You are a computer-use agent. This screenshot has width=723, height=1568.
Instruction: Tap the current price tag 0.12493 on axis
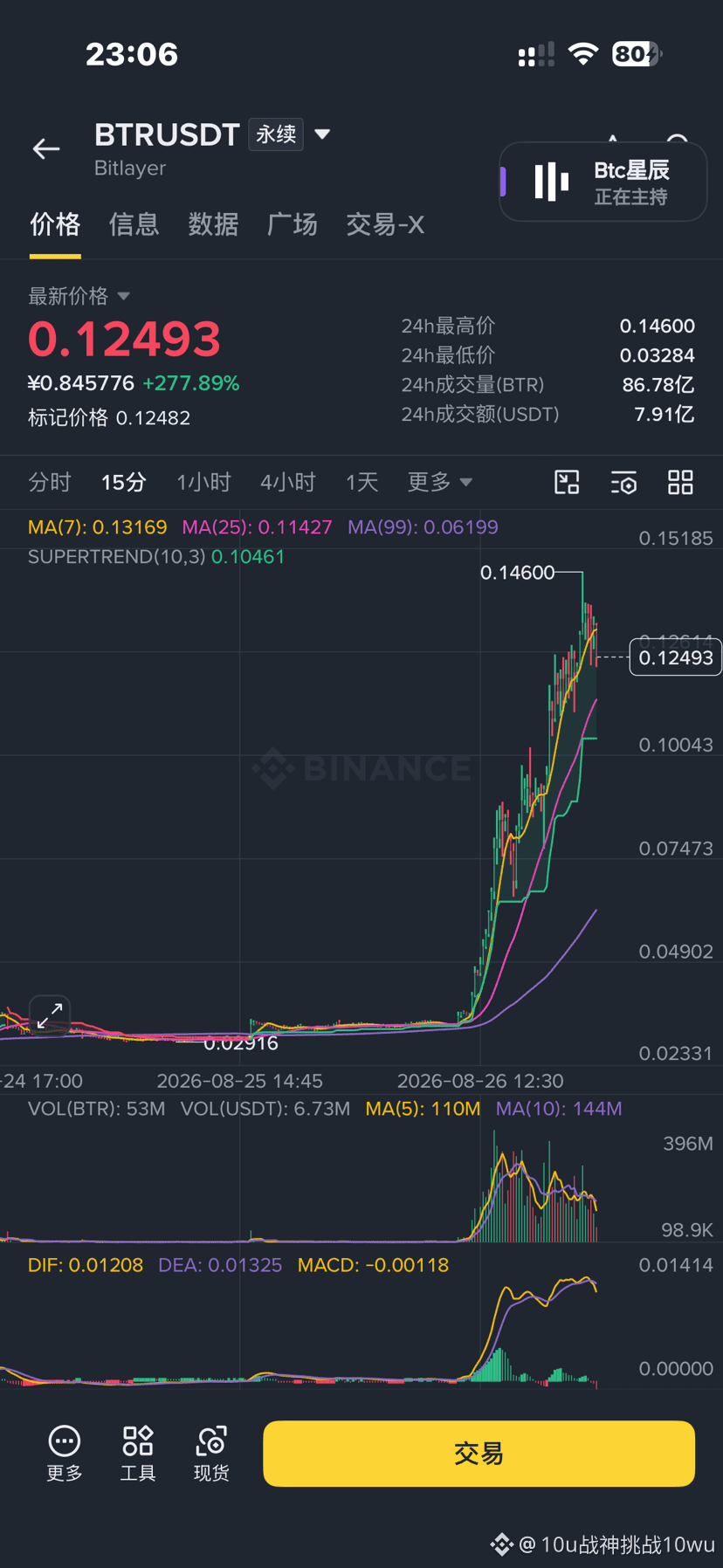point(676,657)
